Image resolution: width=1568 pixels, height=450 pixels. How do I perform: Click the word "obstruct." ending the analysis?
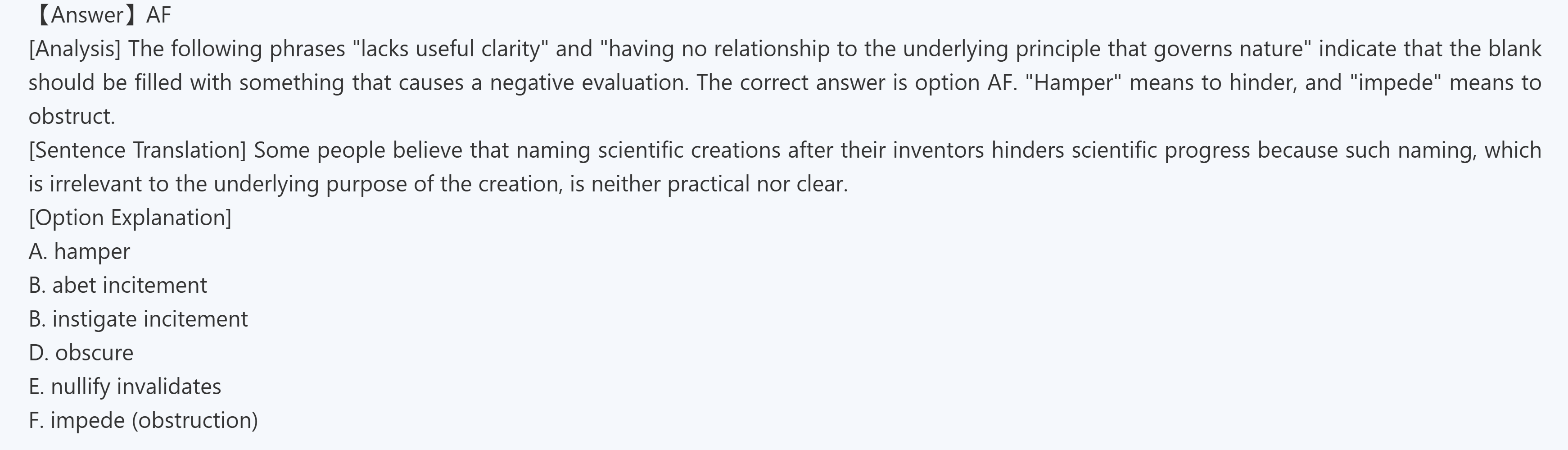coord(72,116)
